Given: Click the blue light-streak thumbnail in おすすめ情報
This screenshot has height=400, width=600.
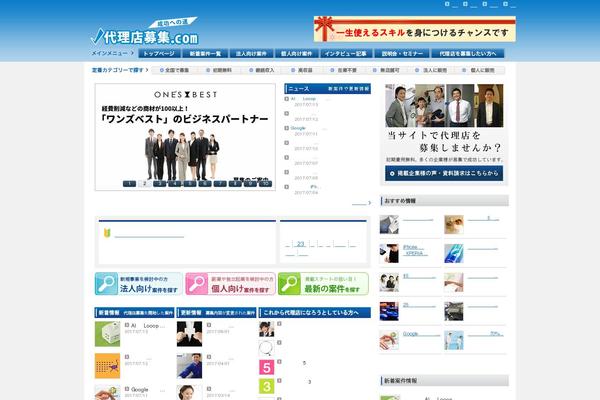Looking at the screenshot, I should click(x=454, y=253).
